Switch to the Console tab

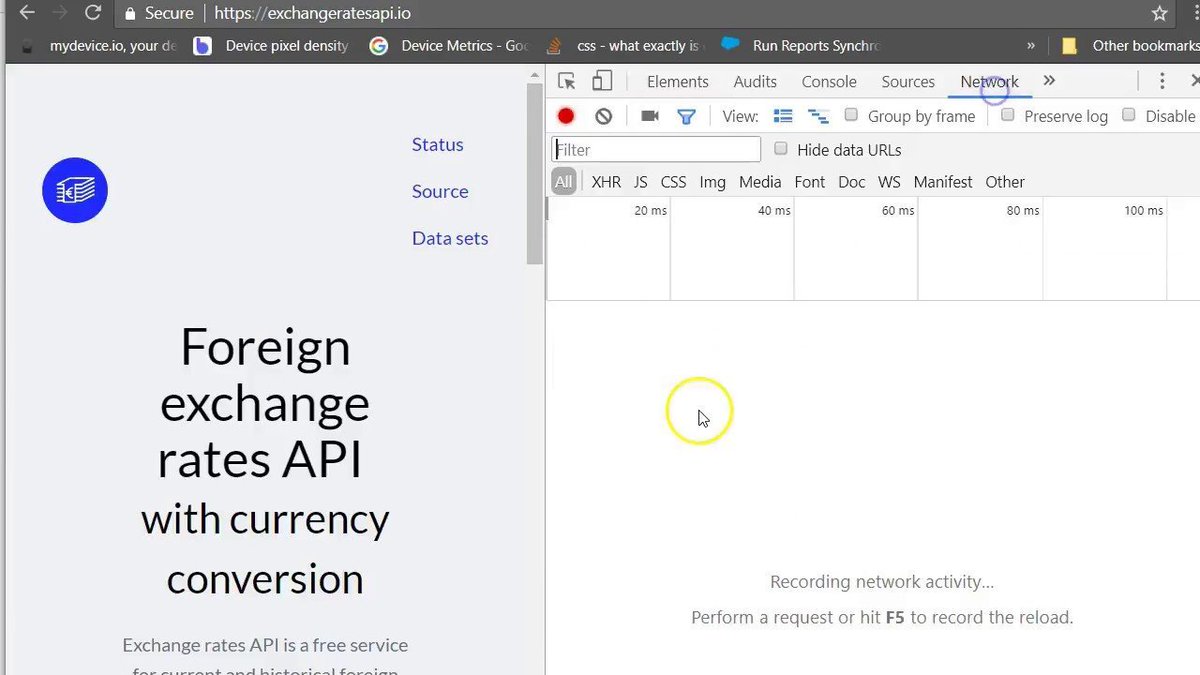point(828,81)
